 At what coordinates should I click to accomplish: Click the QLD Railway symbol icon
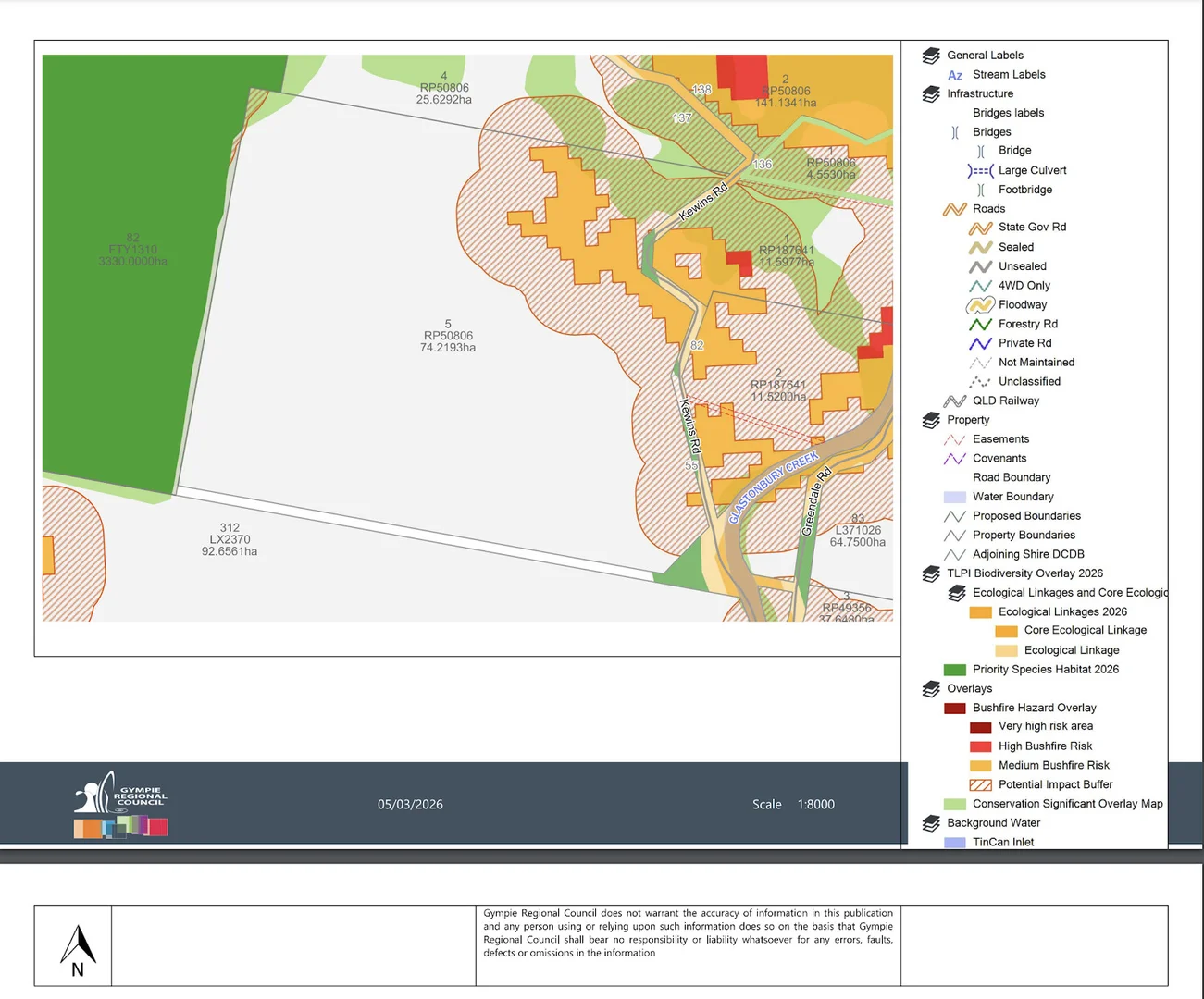tap(955, 401)
